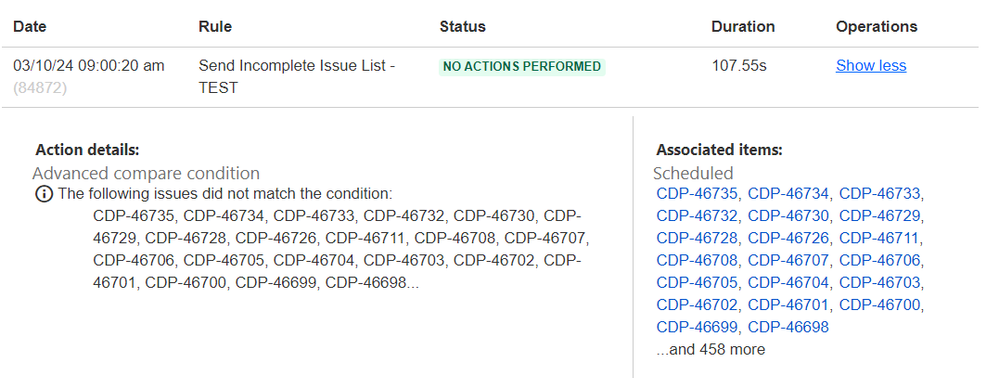Open associated issue CDP-46730
999x378 pixels.
point(788,216)
